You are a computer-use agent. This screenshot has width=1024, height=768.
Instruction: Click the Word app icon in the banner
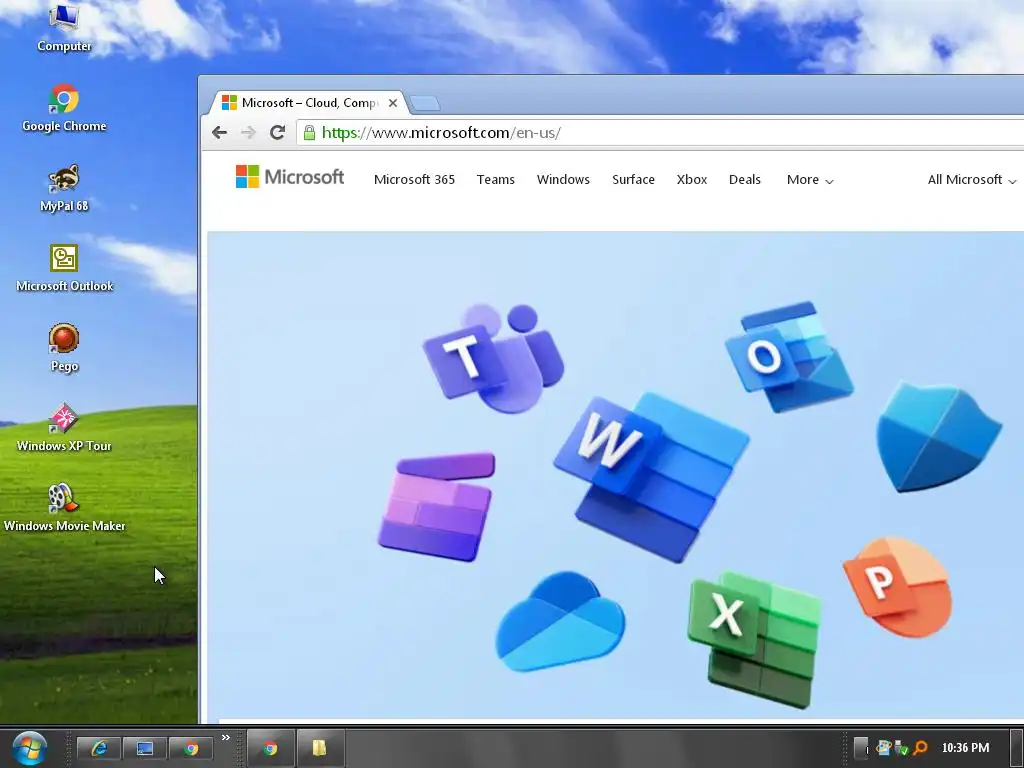point(651,477)
